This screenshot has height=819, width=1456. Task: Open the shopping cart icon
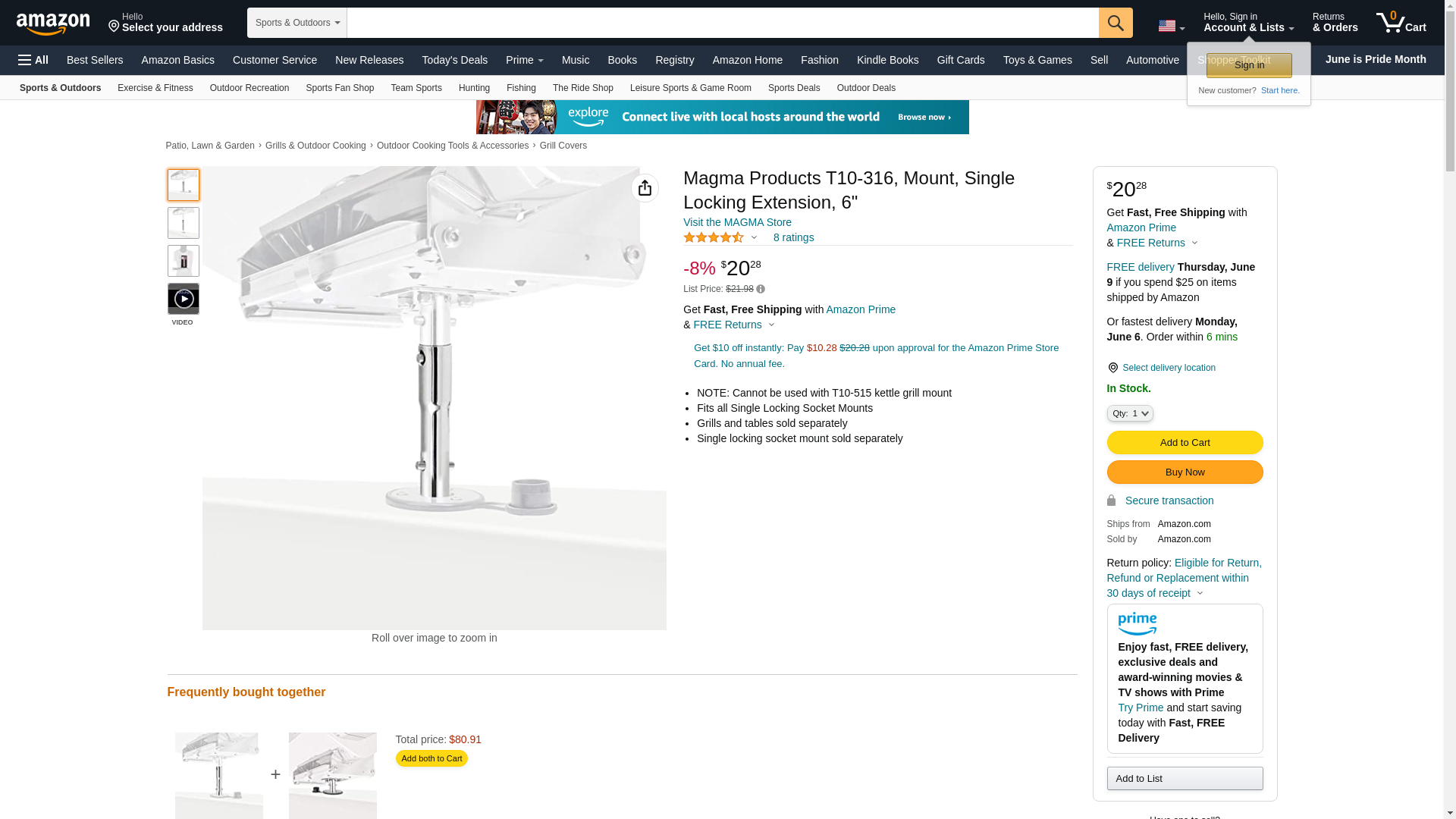(x=1401, y=23)
